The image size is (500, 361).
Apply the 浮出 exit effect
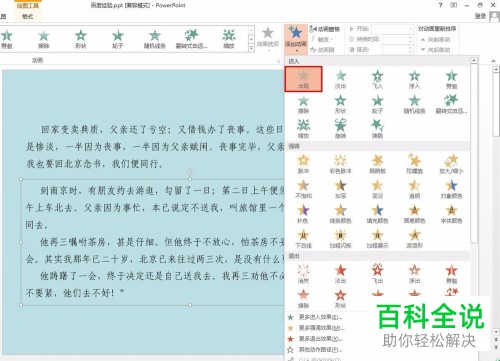[x=414, y=274]
